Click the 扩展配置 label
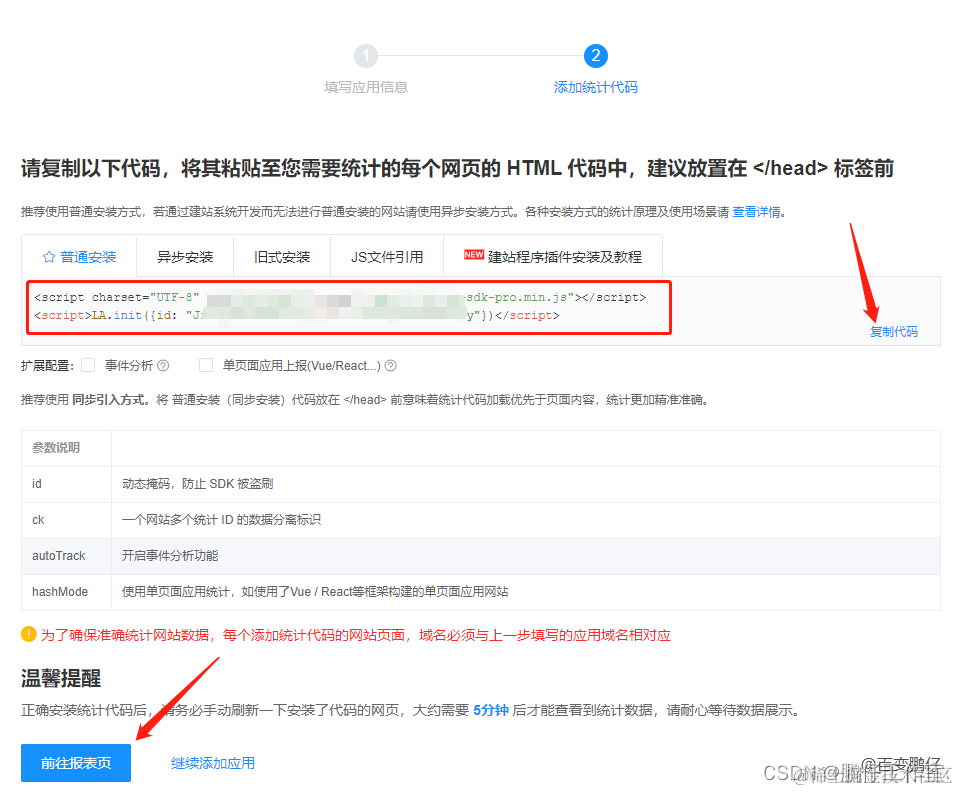Image resolution: width=959 pixels, height=792 pixels. coord(47,366)
